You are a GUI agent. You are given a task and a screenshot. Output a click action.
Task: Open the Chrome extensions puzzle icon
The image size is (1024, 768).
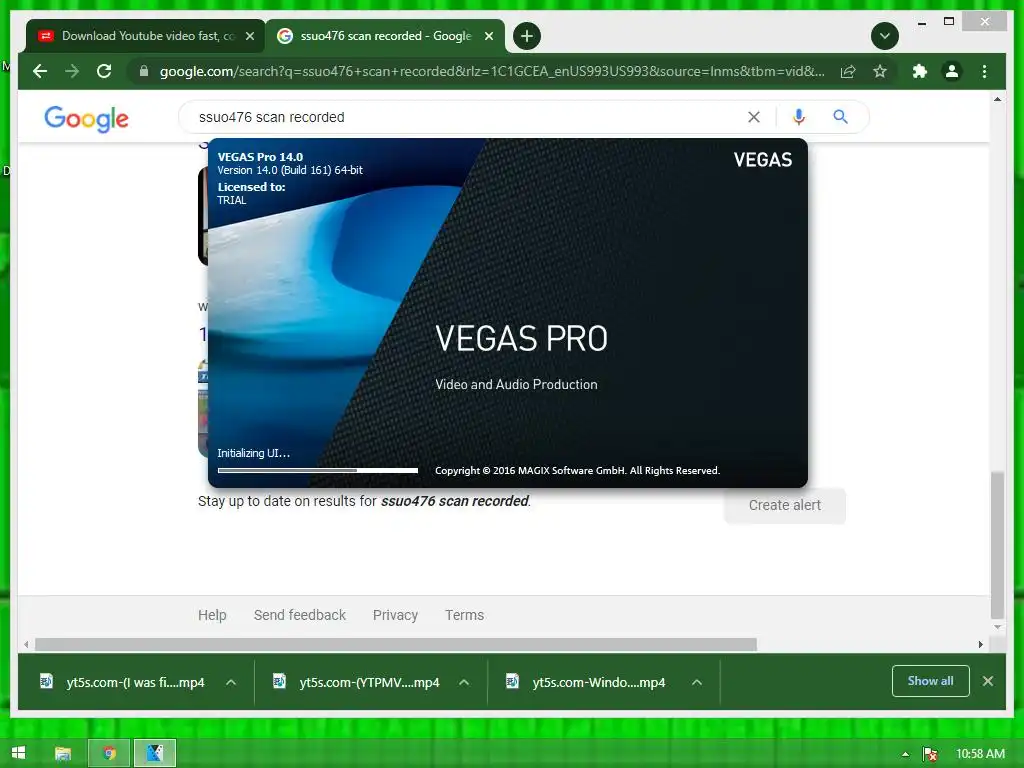click(x=920, y=71)
